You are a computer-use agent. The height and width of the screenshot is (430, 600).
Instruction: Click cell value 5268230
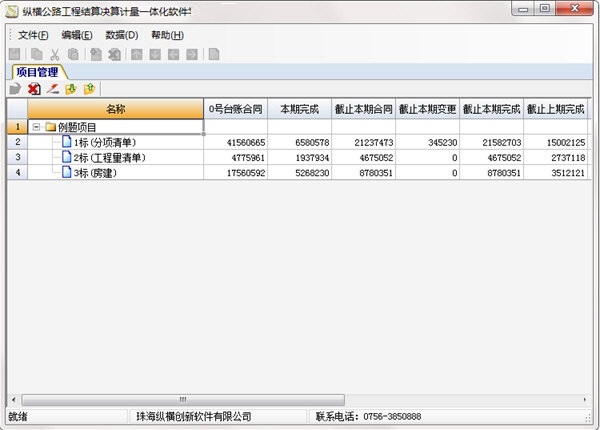point(312,173)
